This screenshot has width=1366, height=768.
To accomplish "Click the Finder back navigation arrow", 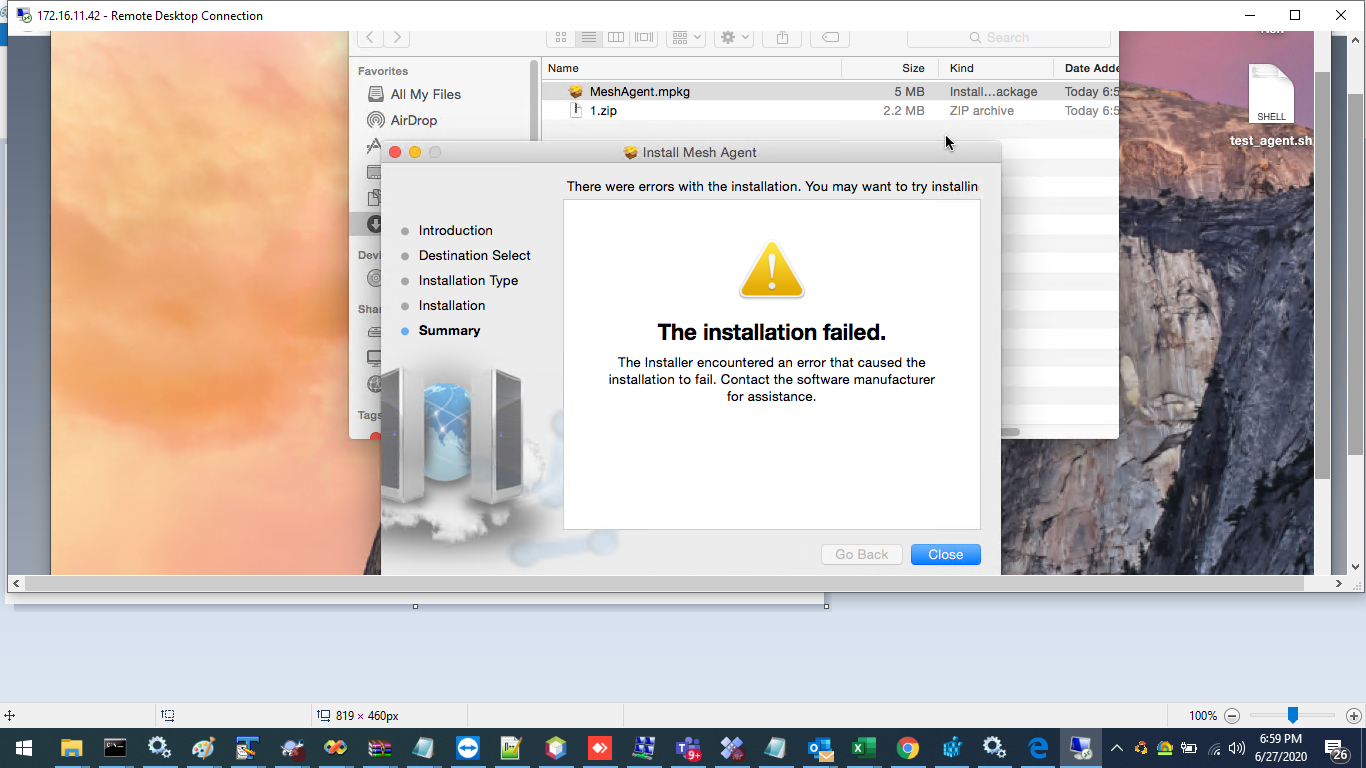I will click(x=369, y=37).
